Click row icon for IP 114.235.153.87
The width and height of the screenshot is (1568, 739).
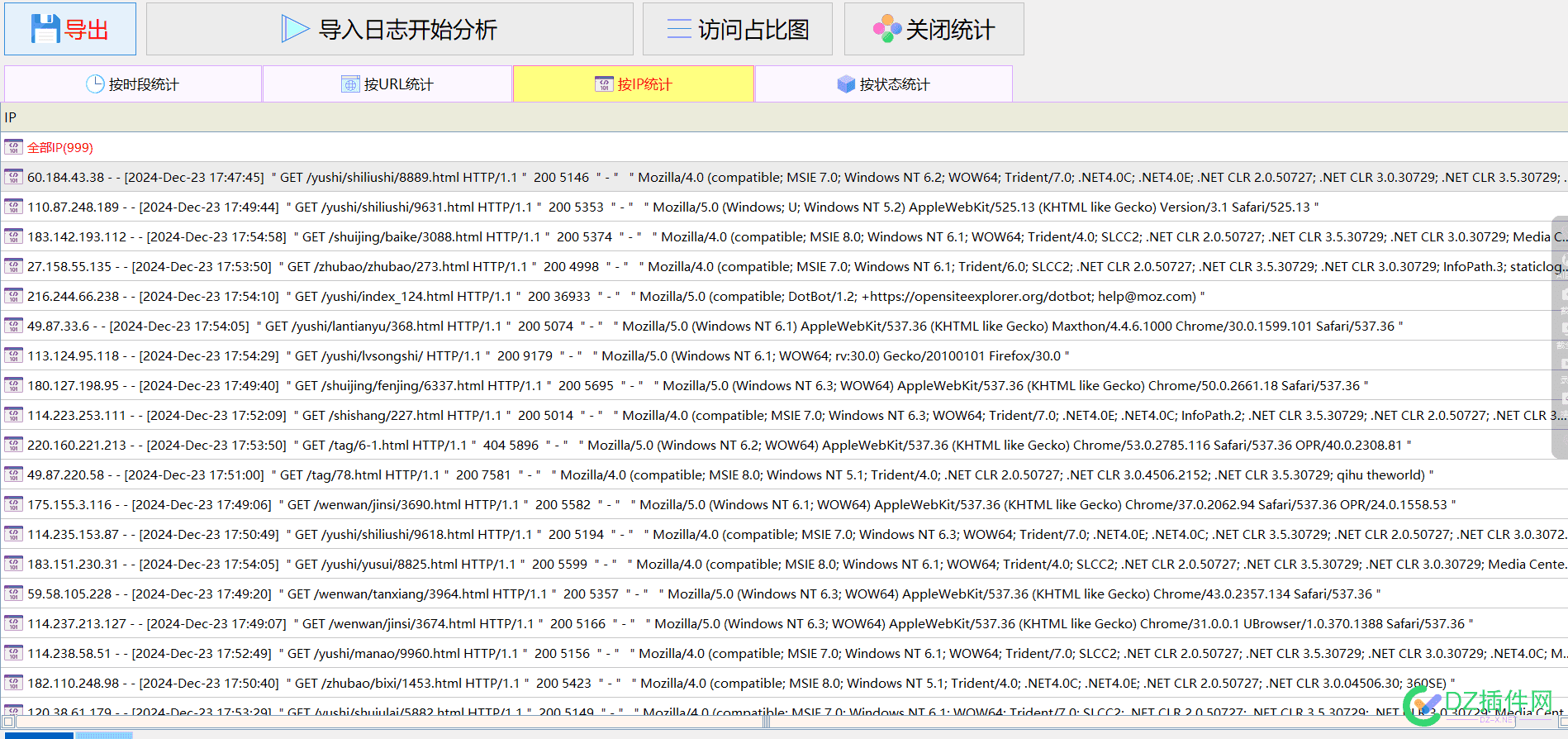(13, 534)
